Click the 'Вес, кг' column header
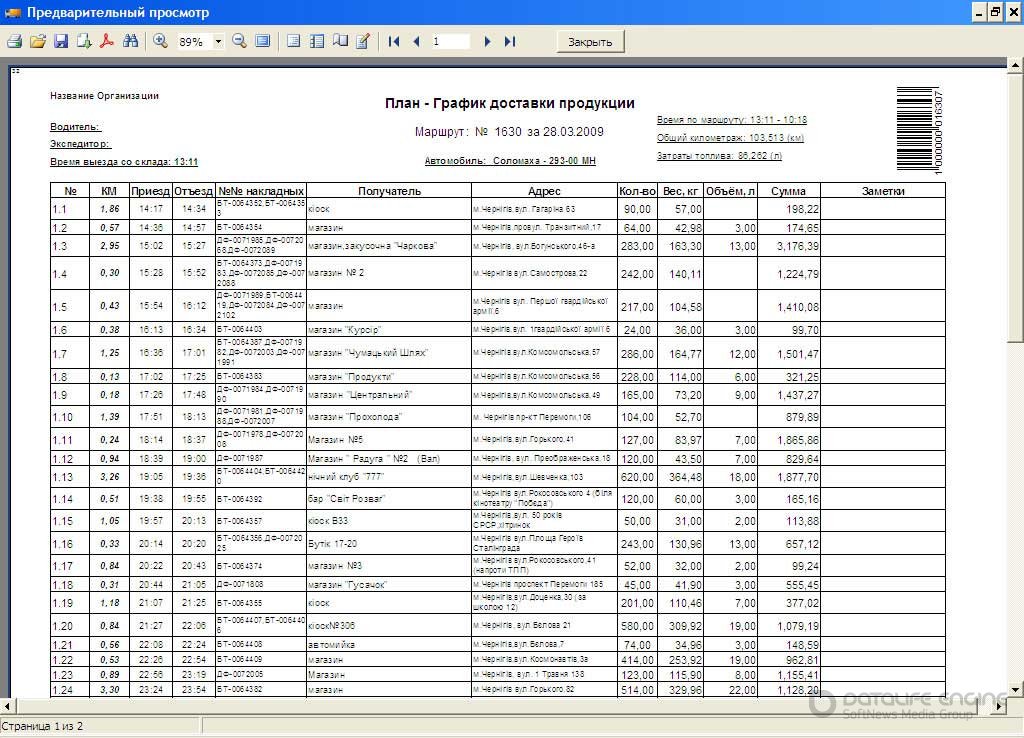This screenshot has height=738, width=1024. pyautogui.click(x=680, y=191)
